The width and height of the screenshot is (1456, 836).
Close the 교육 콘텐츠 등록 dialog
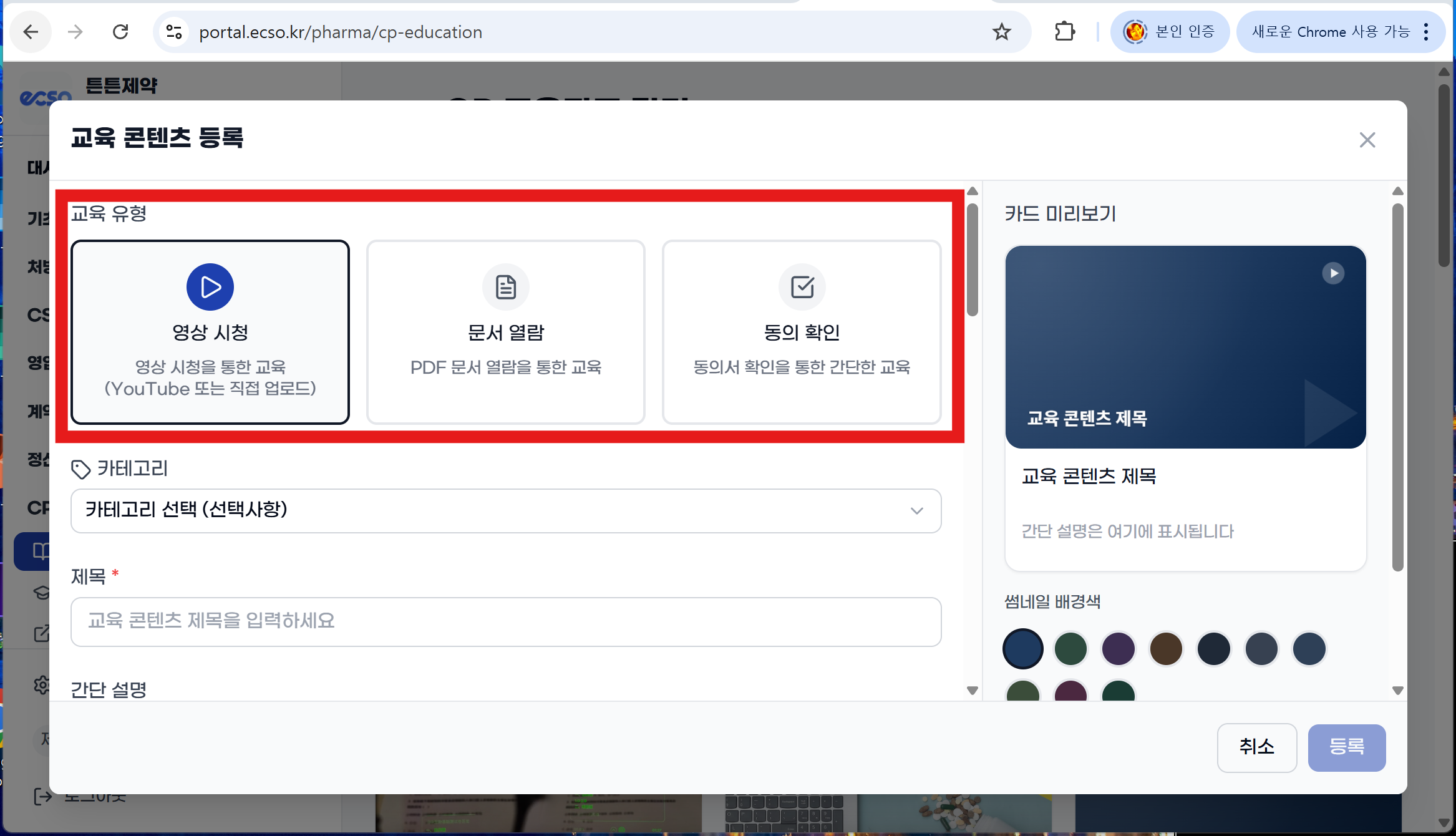[1367, 140]
